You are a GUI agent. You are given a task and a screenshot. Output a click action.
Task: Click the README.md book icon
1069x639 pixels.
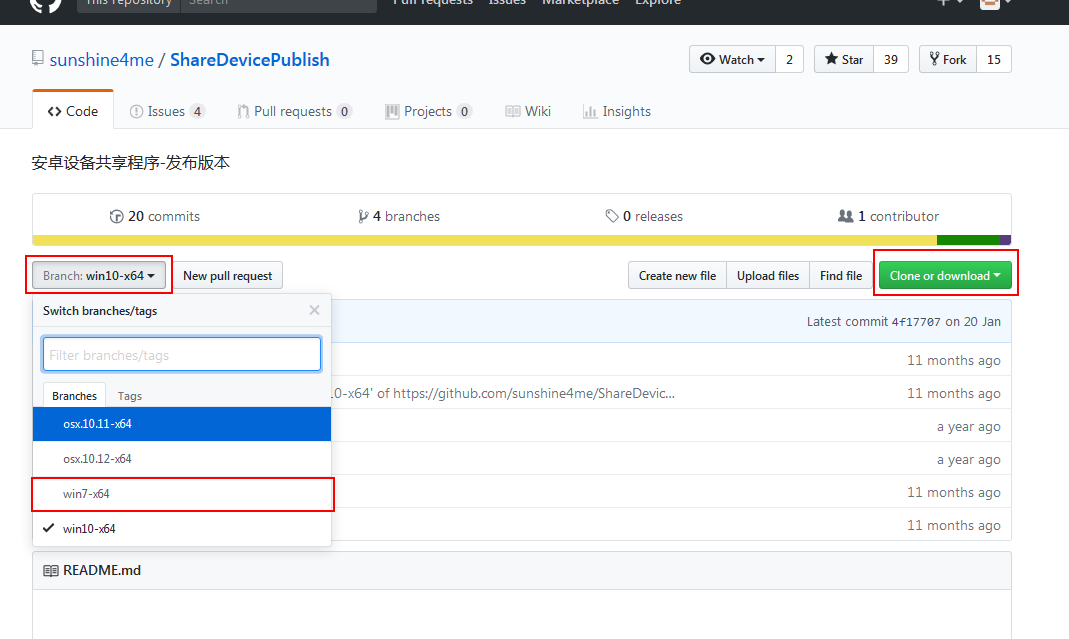tap(50, 571)
